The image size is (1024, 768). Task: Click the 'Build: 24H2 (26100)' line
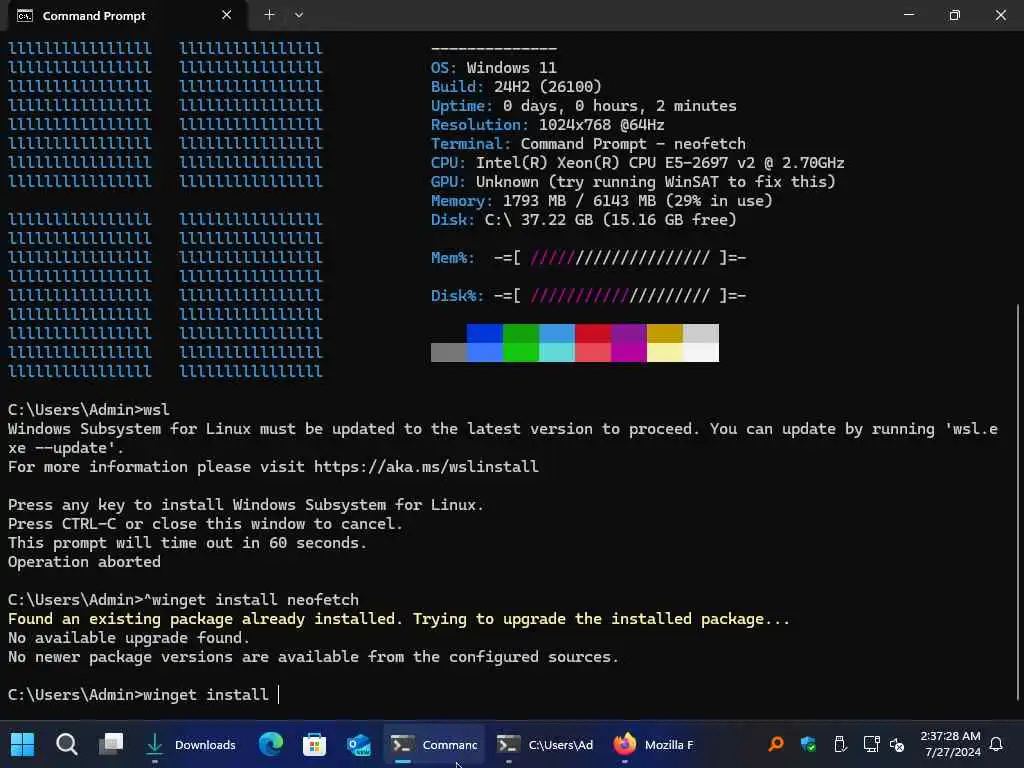tap(516, 87)
